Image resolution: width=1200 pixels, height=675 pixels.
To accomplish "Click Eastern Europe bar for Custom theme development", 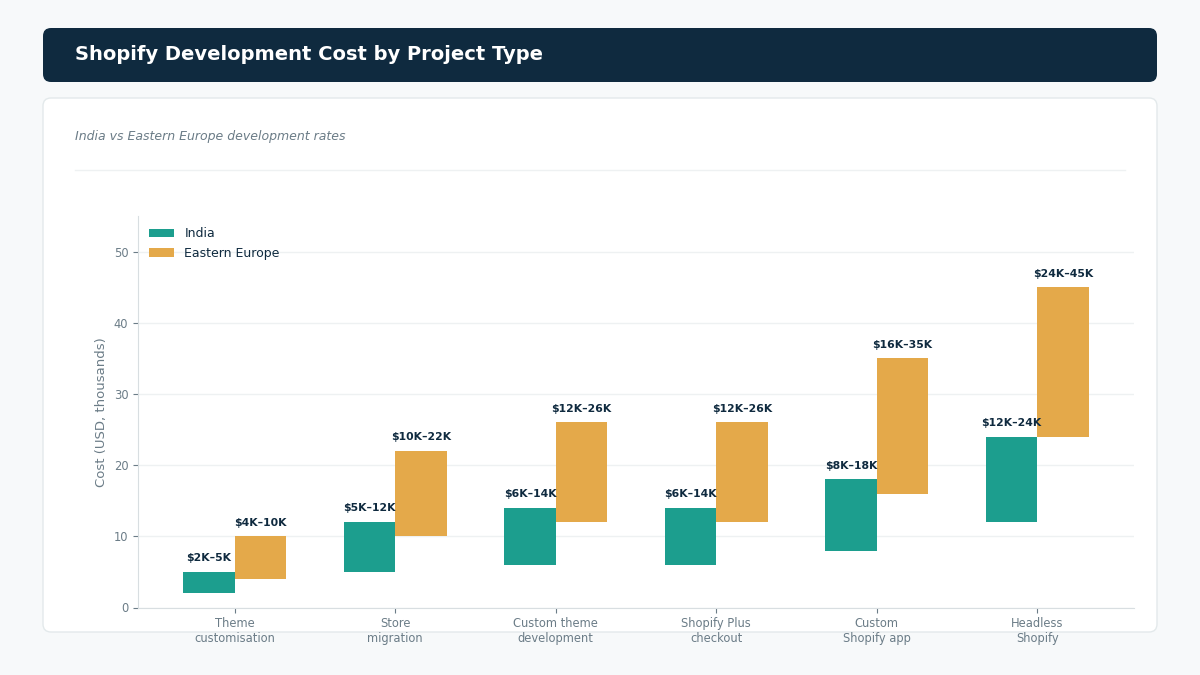I will pos(581,472).
